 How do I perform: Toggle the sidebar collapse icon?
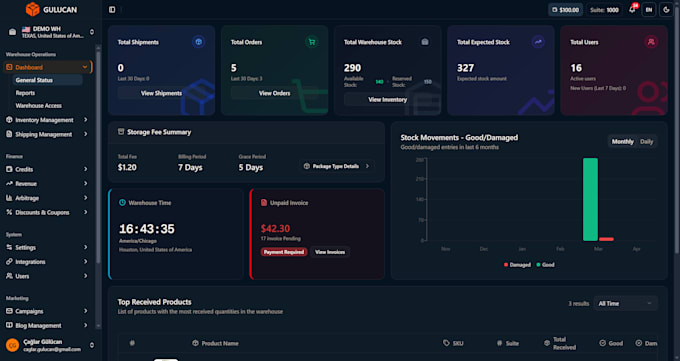point(112,10)
